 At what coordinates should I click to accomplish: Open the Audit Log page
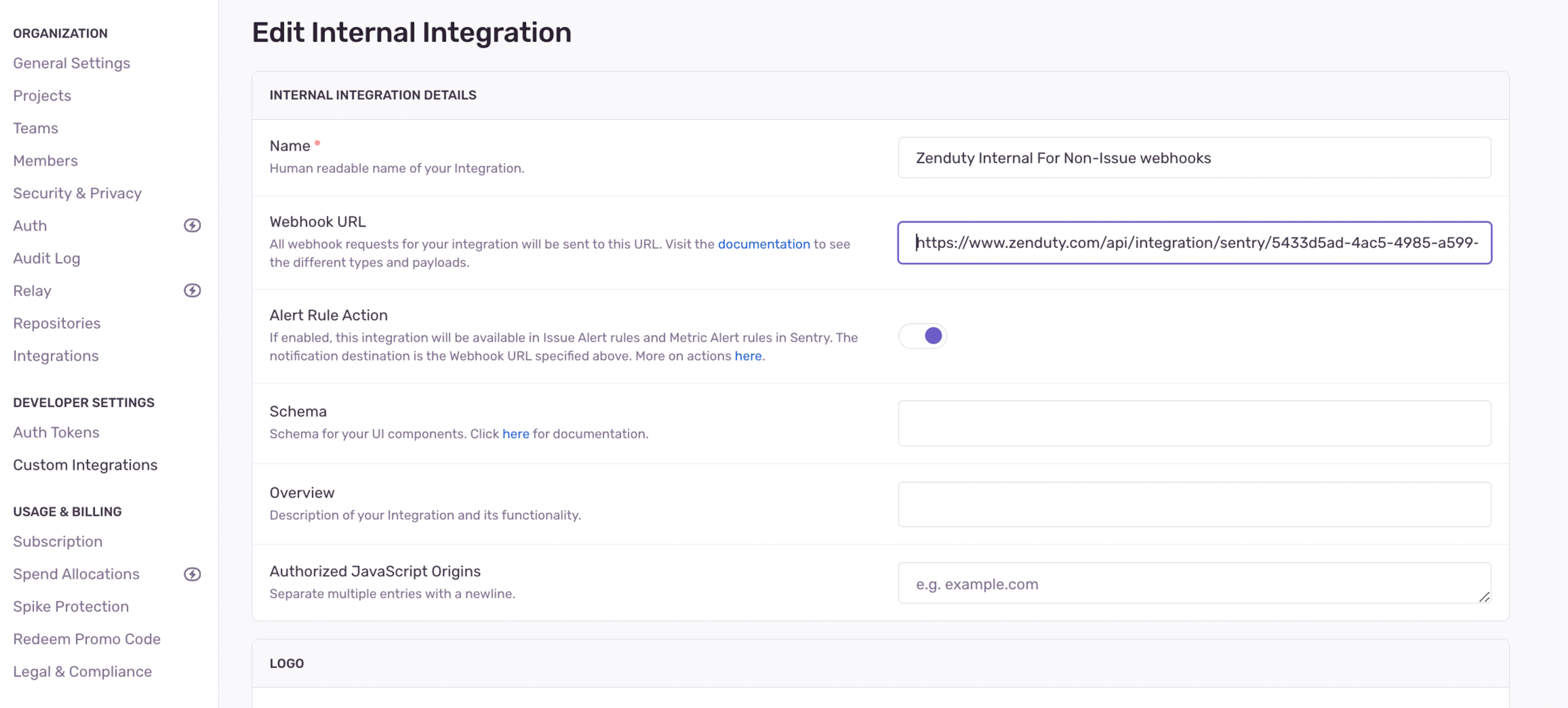point(47,259)
